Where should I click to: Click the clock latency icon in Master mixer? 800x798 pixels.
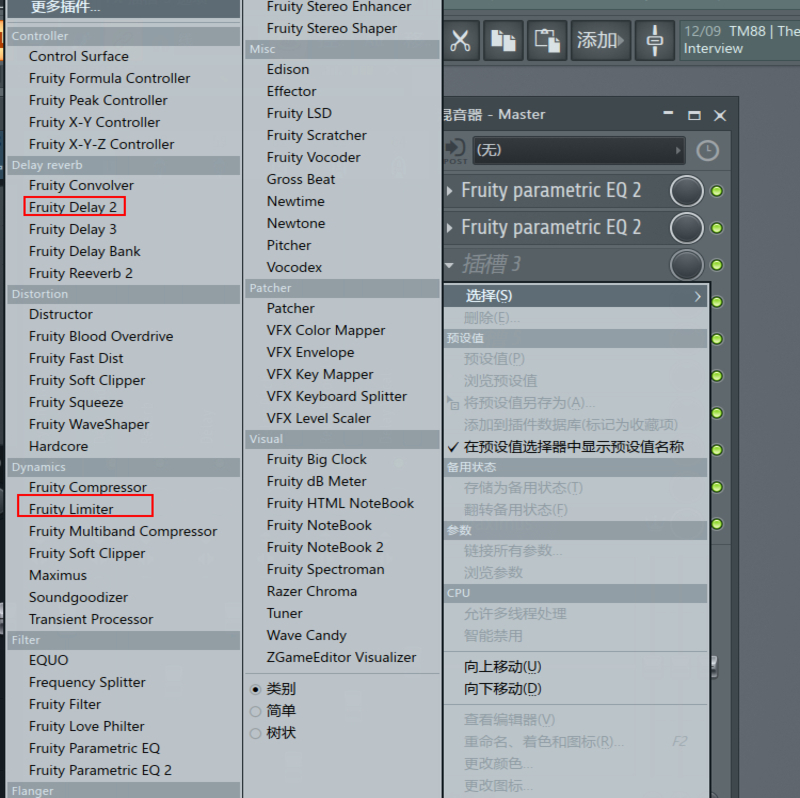tap(707, 151)
